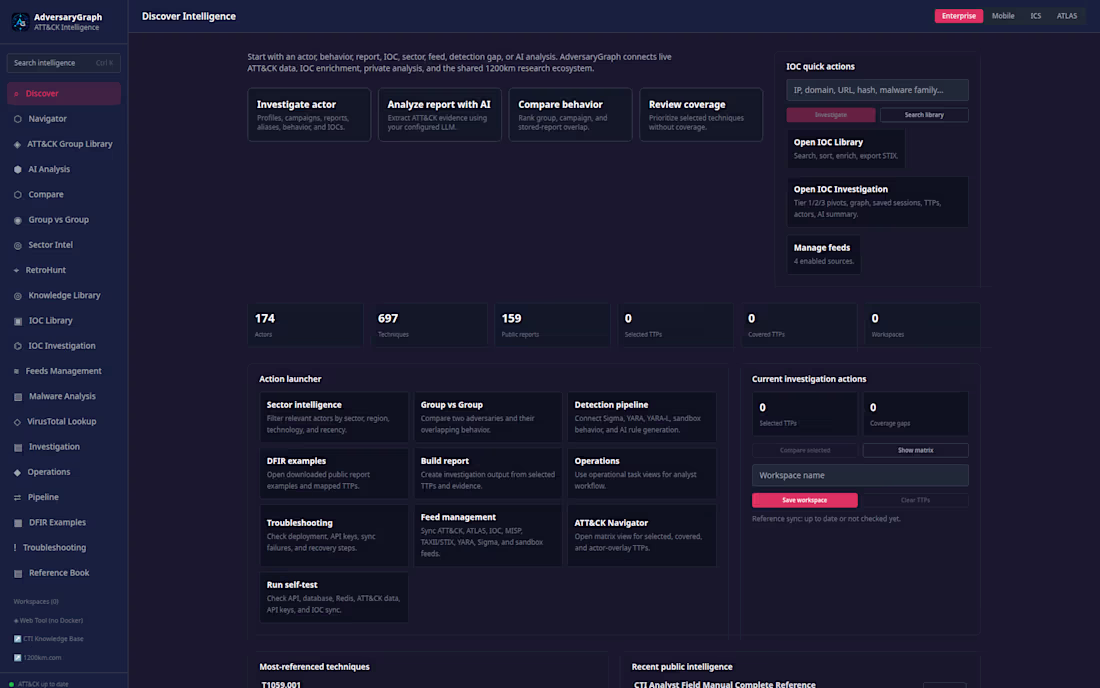Focus the Search intelligence box
The image size is (1100, 688).
(64, 63)
